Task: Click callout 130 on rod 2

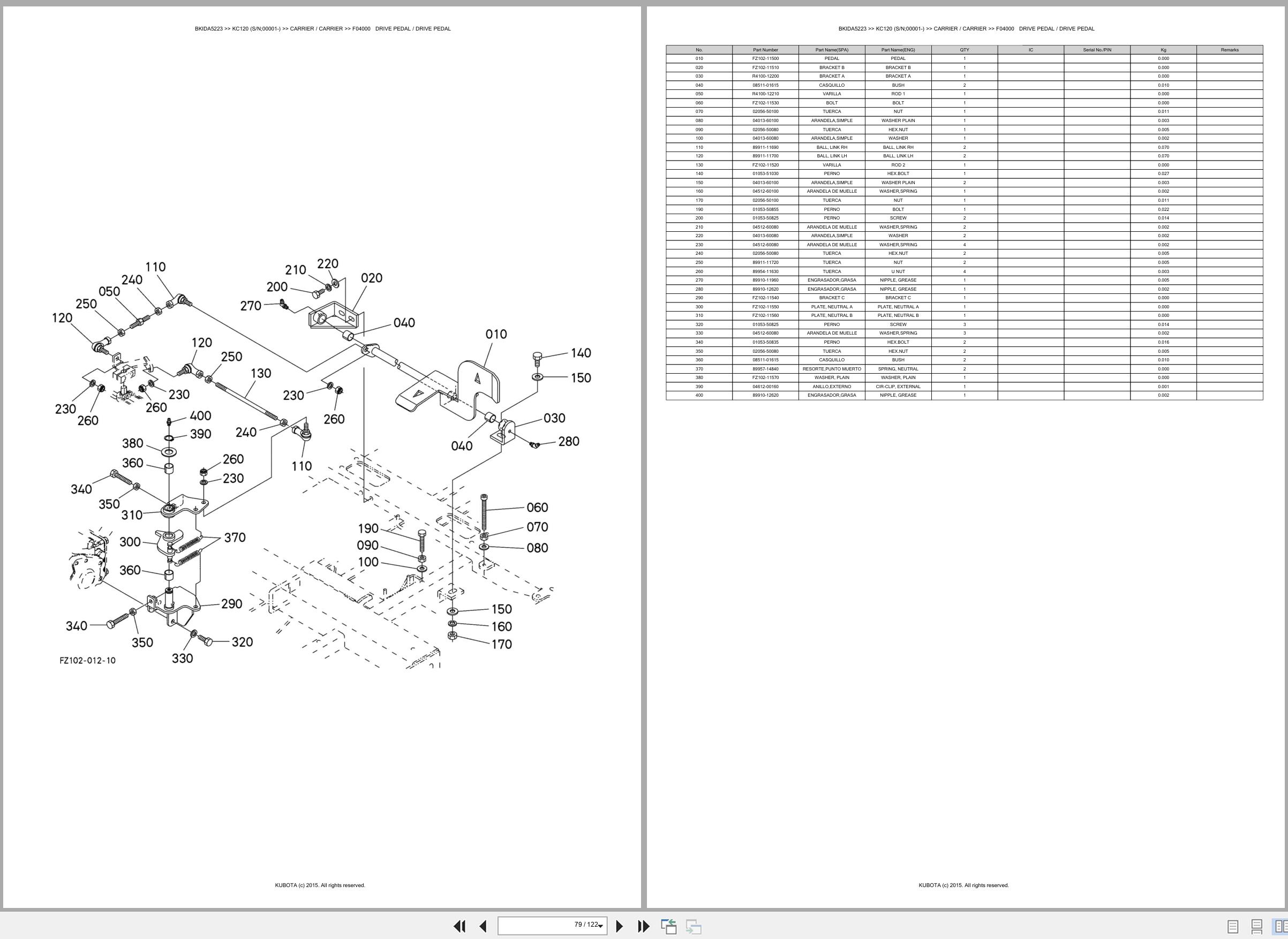Action: pyautogui.click(x=260, y=374)
